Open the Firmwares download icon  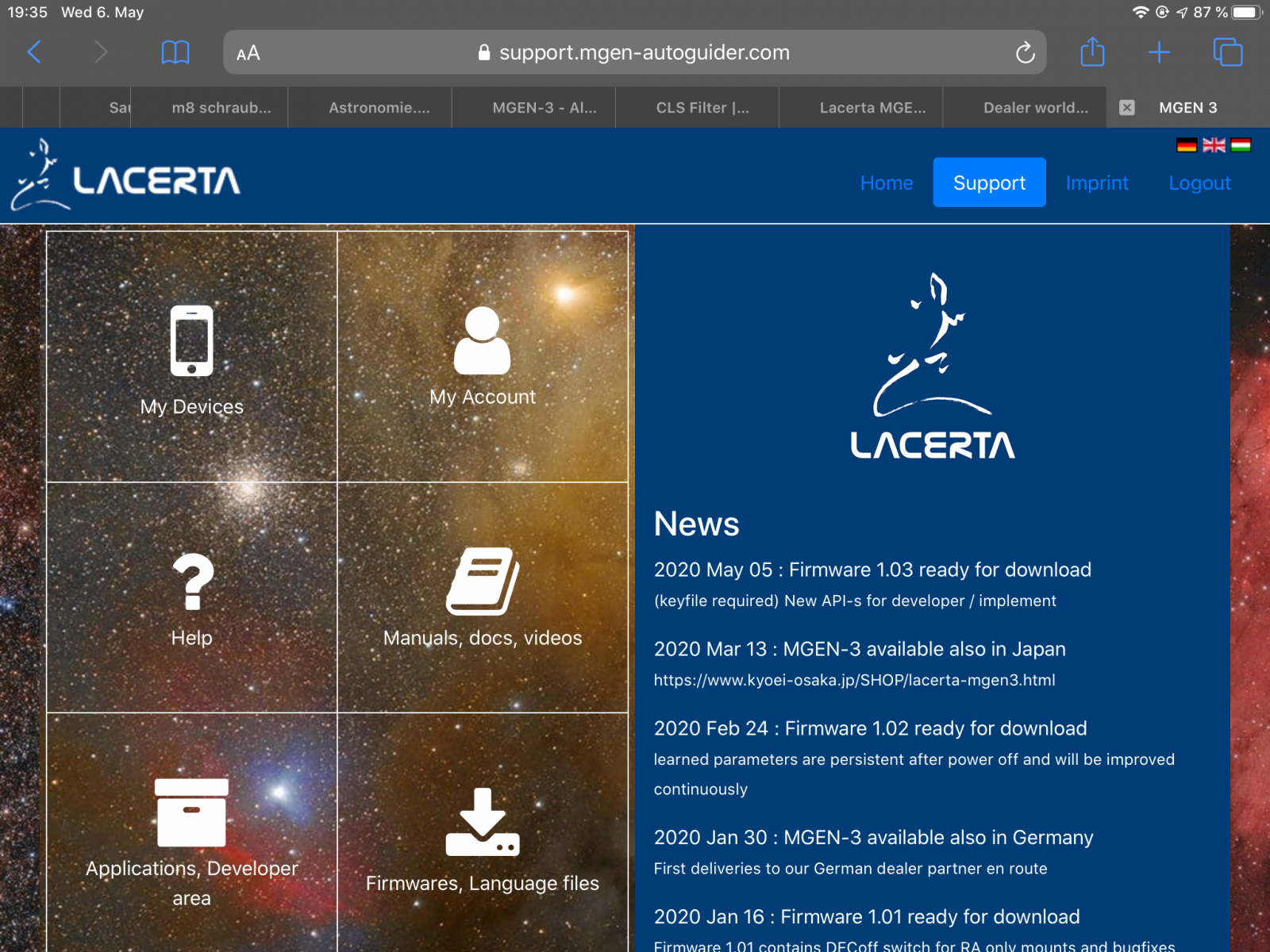click(x=483, y=822)
